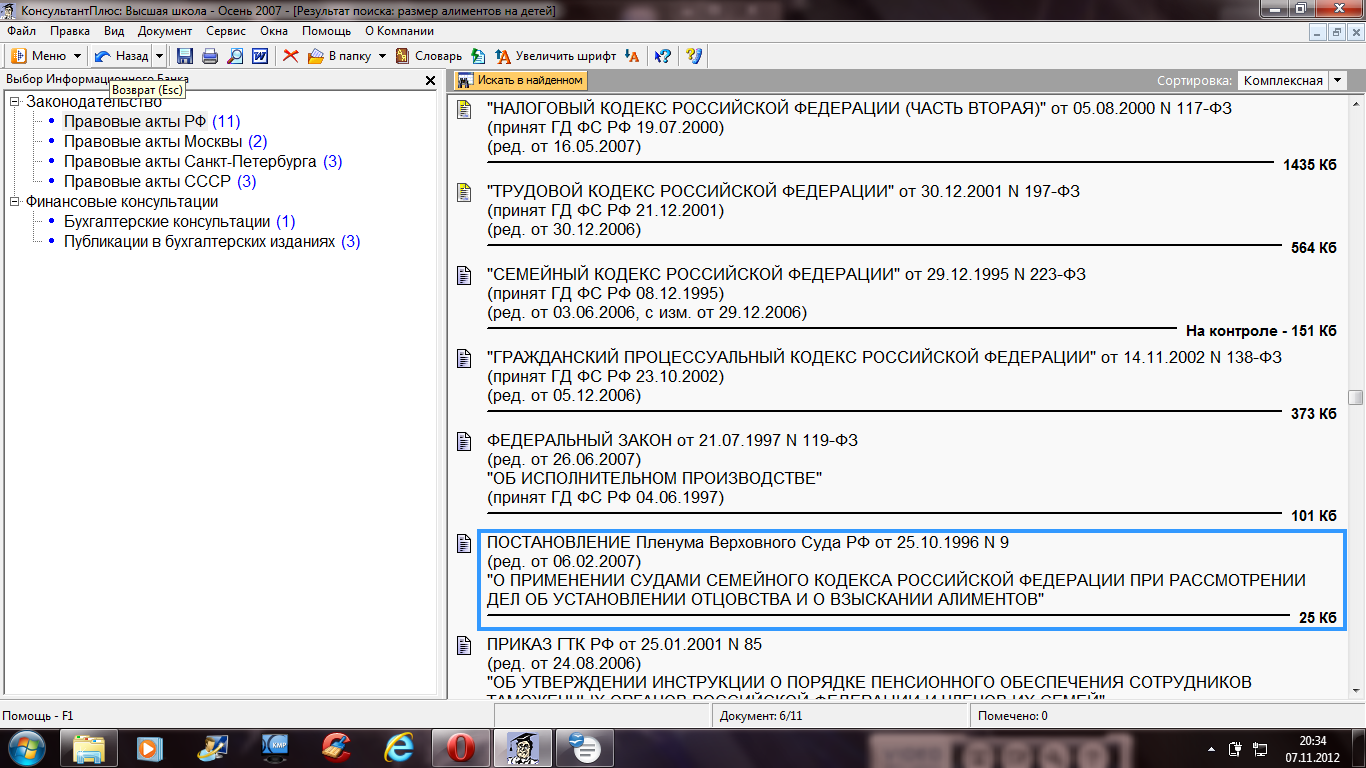Click the Документ: 6/11 status bar entry
The width and height of the screenshot is (1366, 768).
[840, 716]
